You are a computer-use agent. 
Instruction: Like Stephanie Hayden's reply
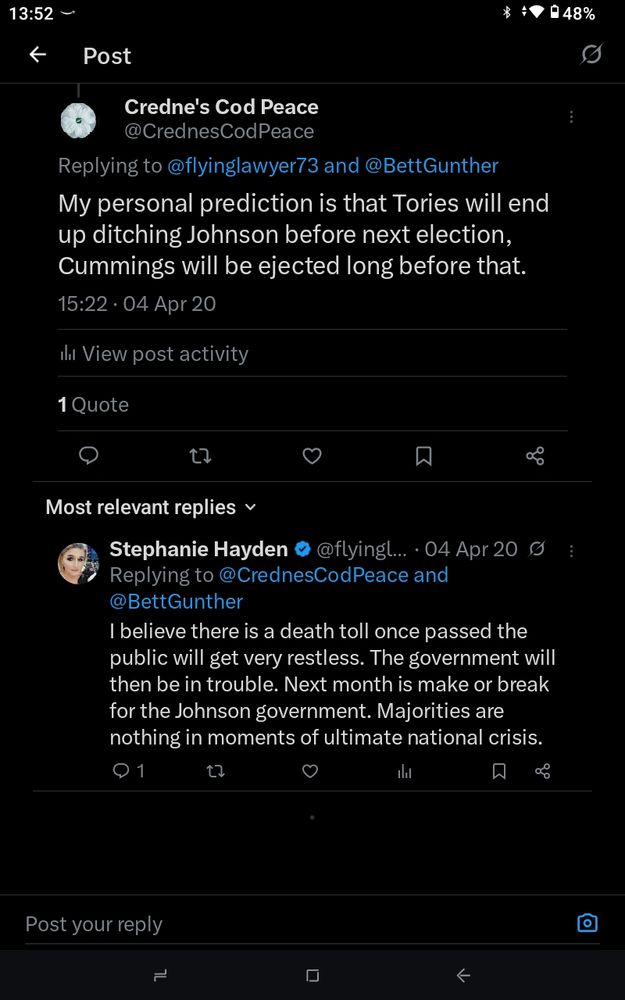310,771
